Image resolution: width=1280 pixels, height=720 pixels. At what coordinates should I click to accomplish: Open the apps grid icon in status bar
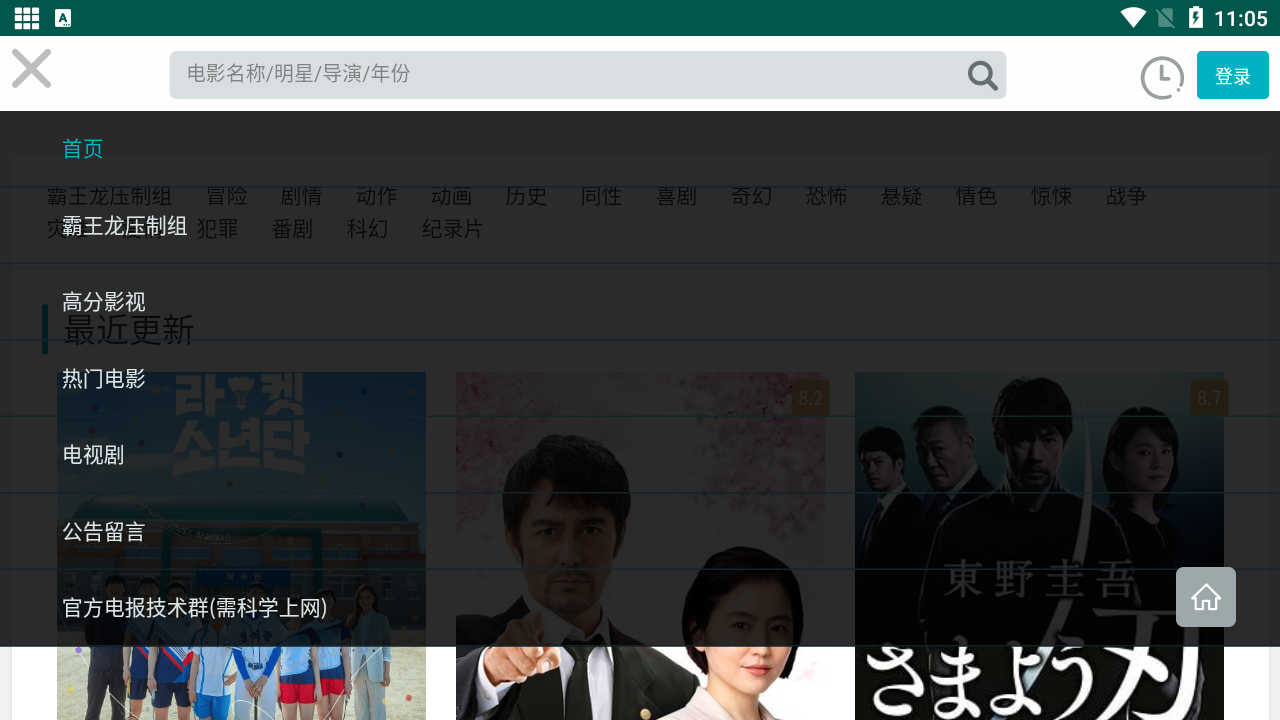pyautogui.click(x=27, y=18)
